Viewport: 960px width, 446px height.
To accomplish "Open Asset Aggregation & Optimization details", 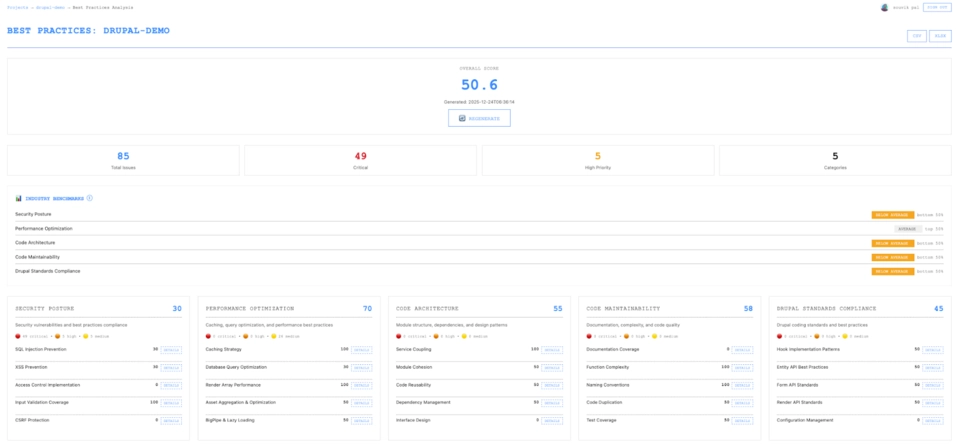I will [361, 403].
